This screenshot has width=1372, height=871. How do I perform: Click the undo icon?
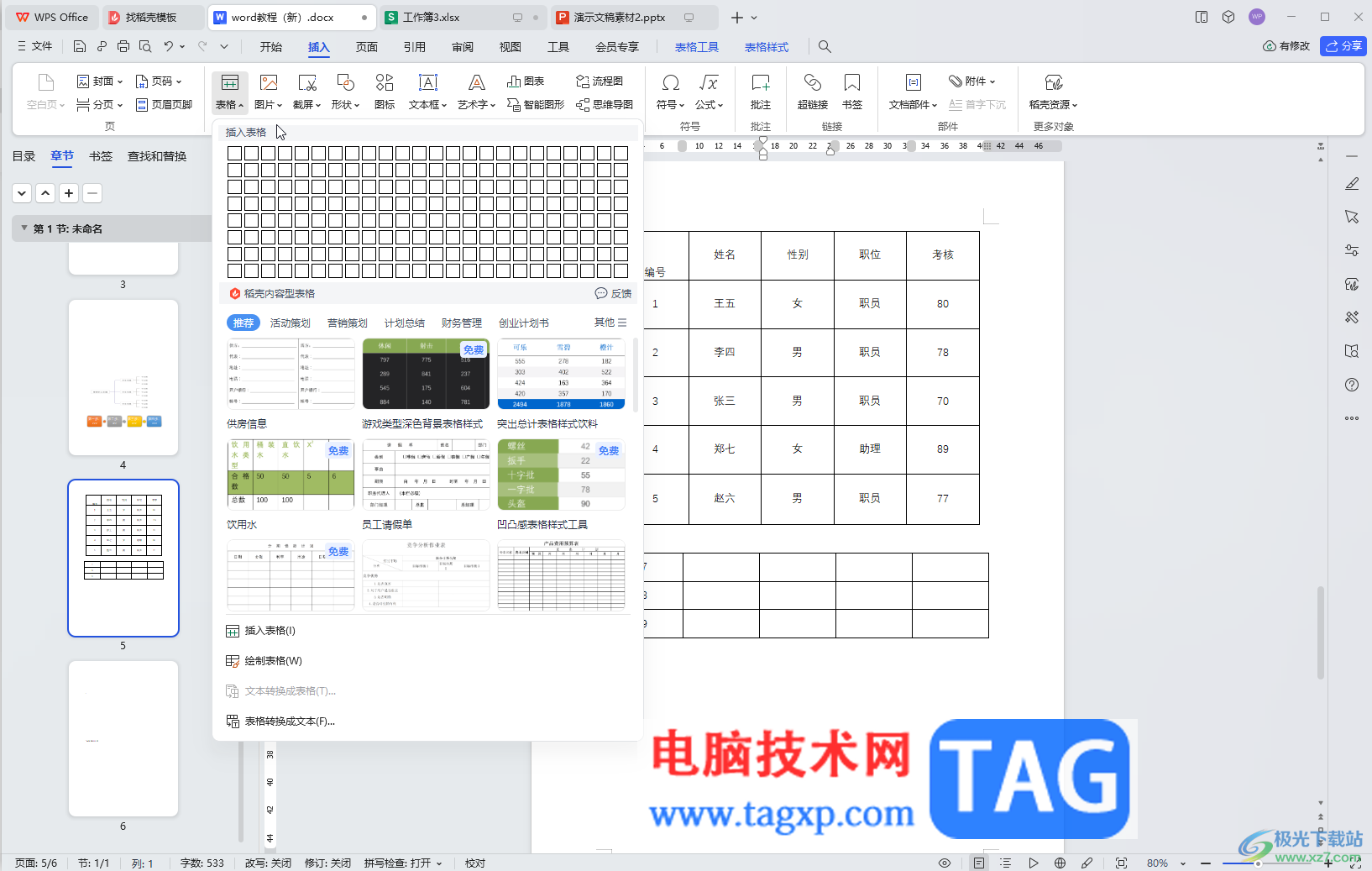[169, 46]
